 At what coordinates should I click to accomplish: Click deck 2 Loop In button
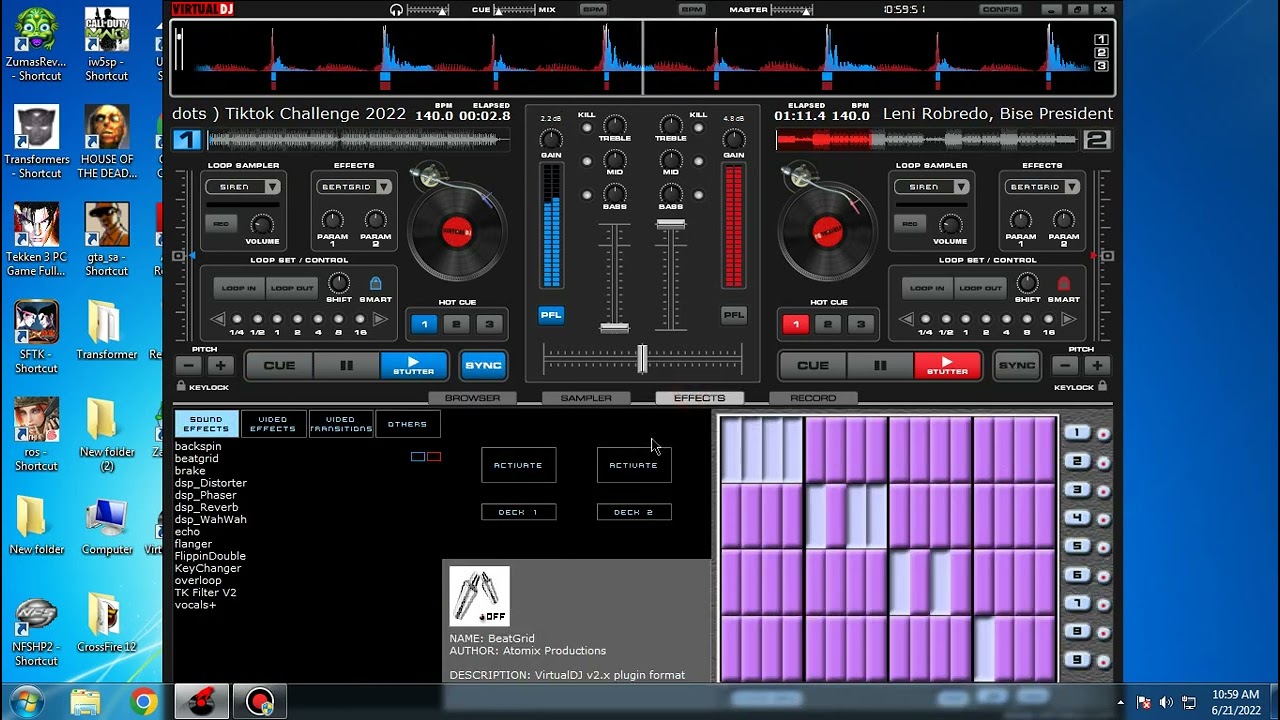coord(927,288)
